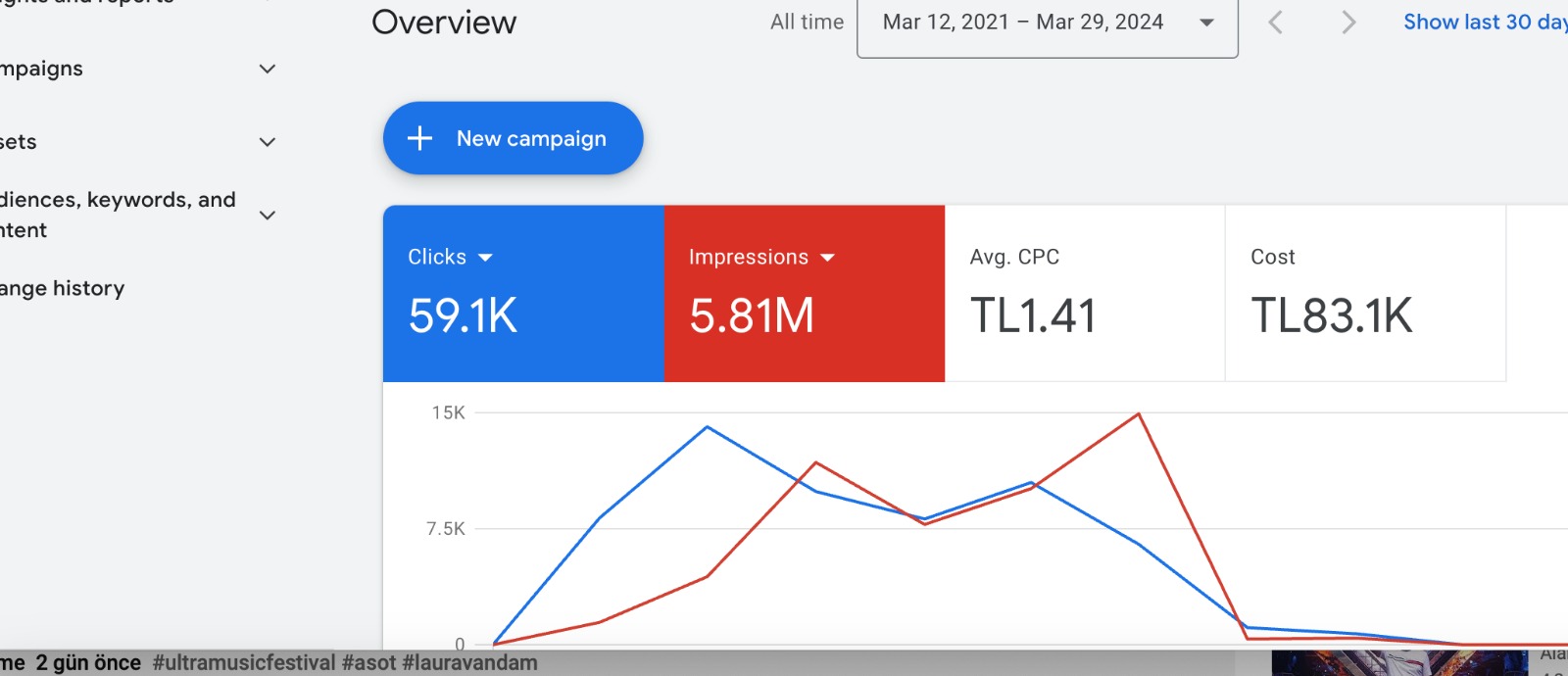Open Change history in sidebar
Viewport: 1568px width, 676px height.
point(62,288)
